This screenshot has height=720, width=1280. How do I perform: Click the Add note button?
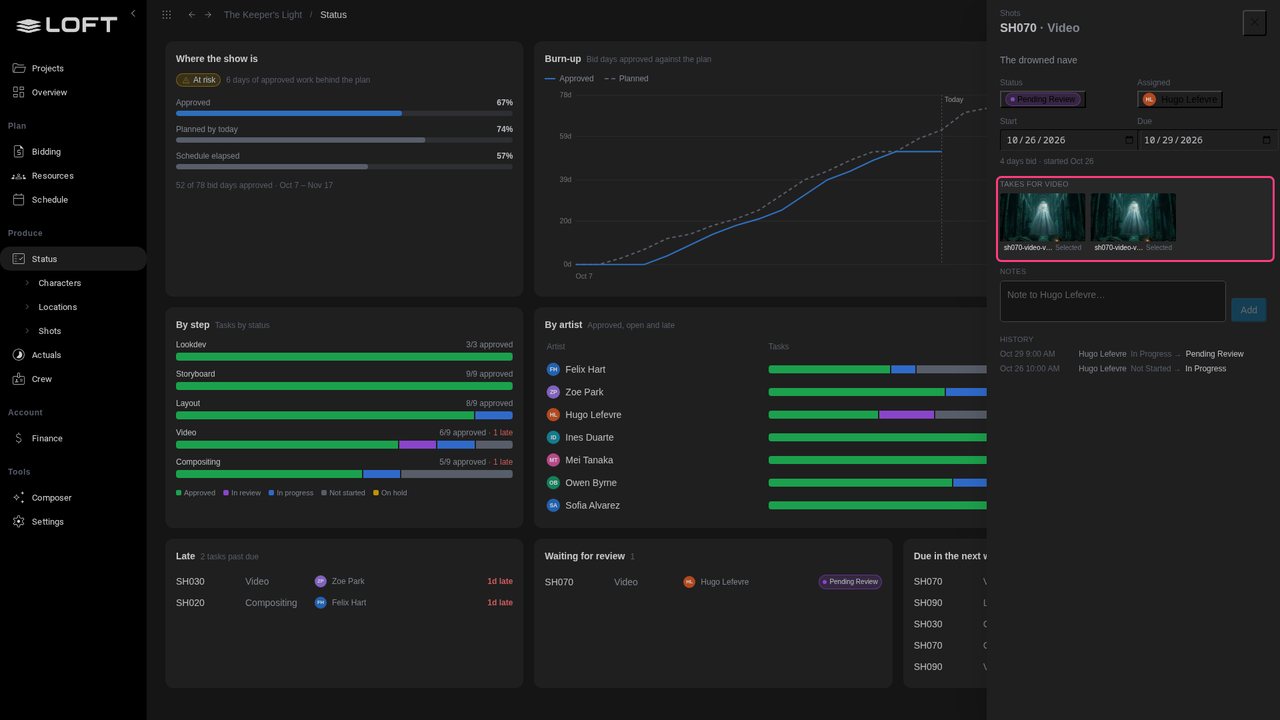(x=1248, y=310)
